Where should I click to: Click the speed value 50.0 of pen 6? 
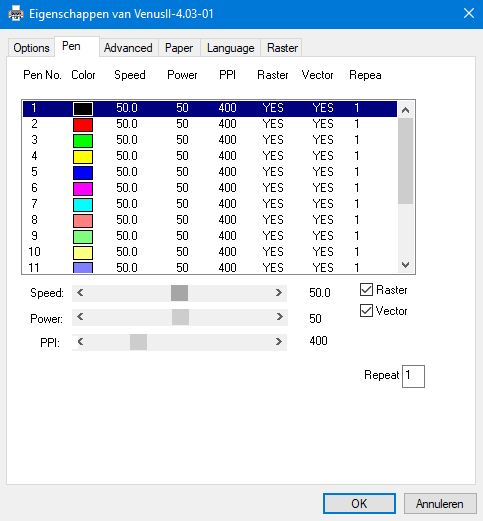click(x=127, y=188)
